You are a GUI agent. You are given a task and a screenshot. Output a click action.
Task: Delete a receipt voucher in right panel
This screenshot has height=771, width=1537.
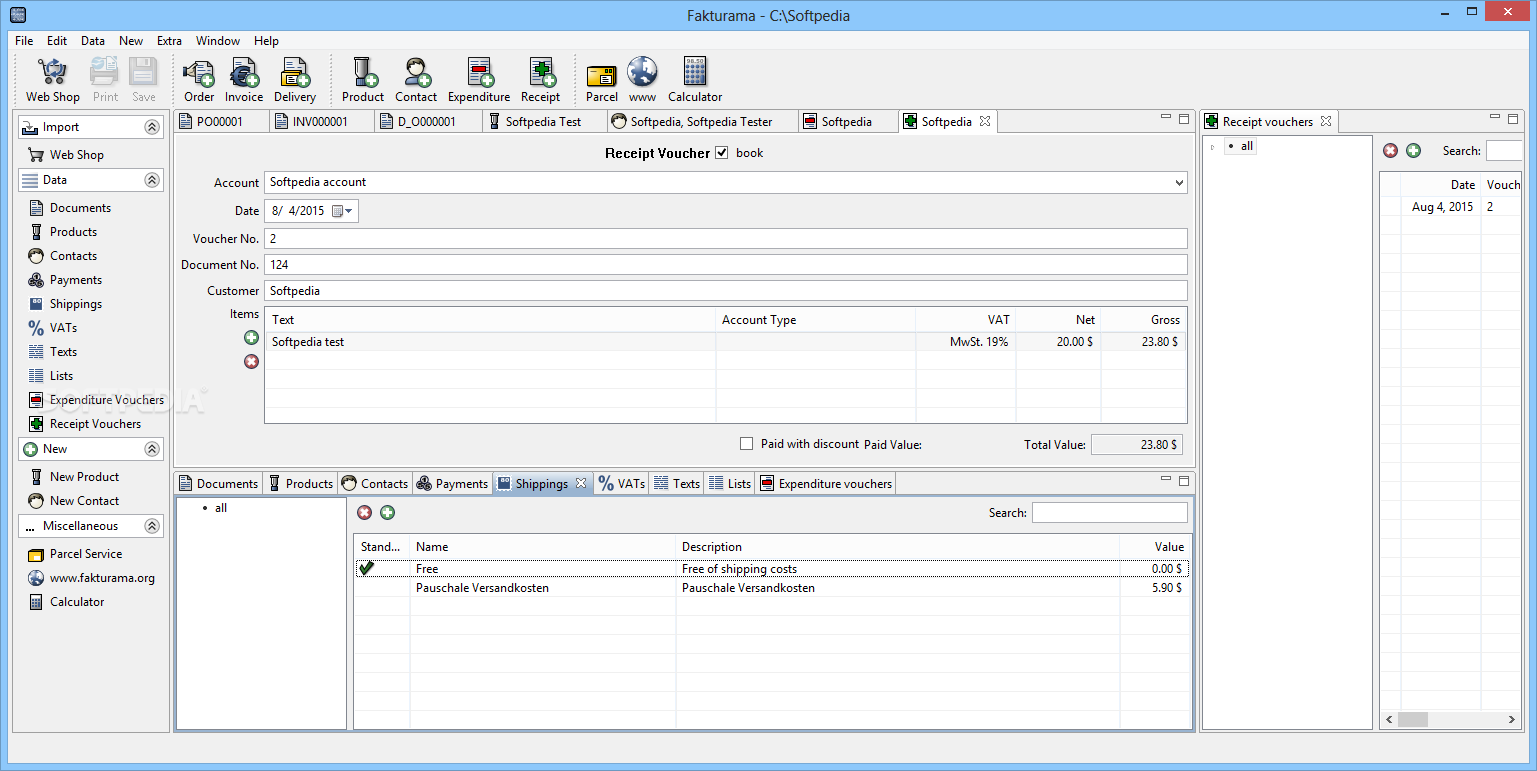1390,151
